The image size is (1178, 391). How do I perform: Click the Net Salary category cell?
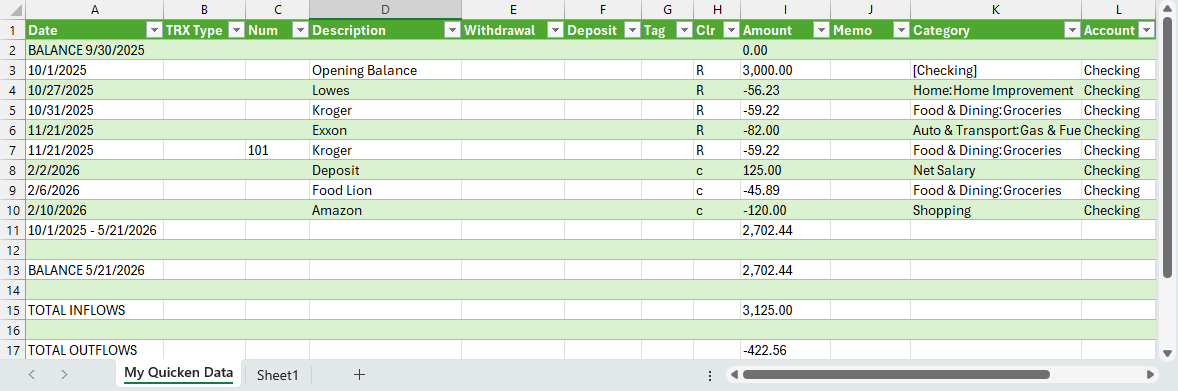[995, 171]
